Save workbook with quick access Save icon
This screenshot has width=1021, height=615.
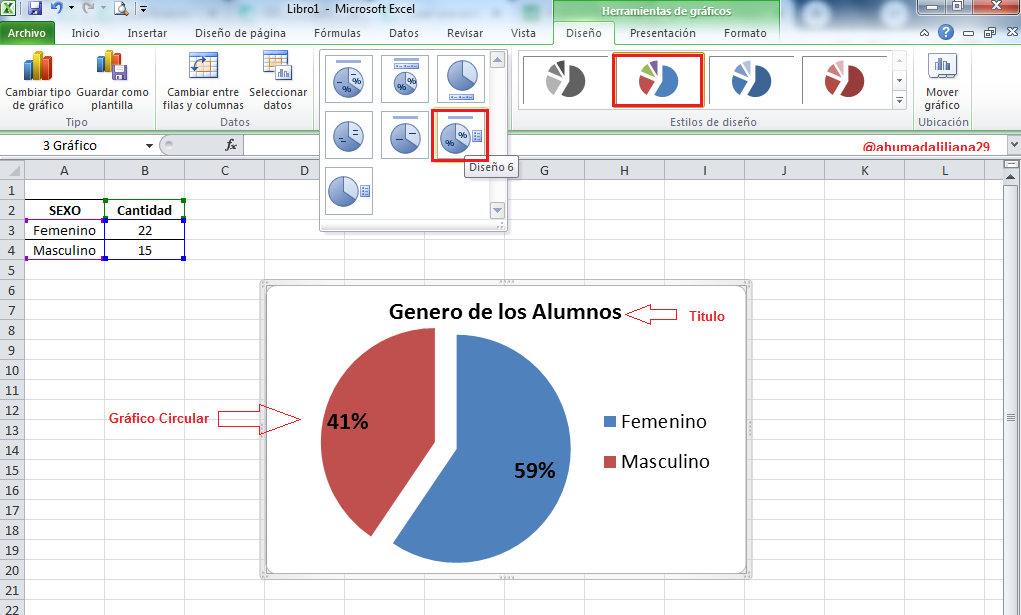tap(35, 8)
